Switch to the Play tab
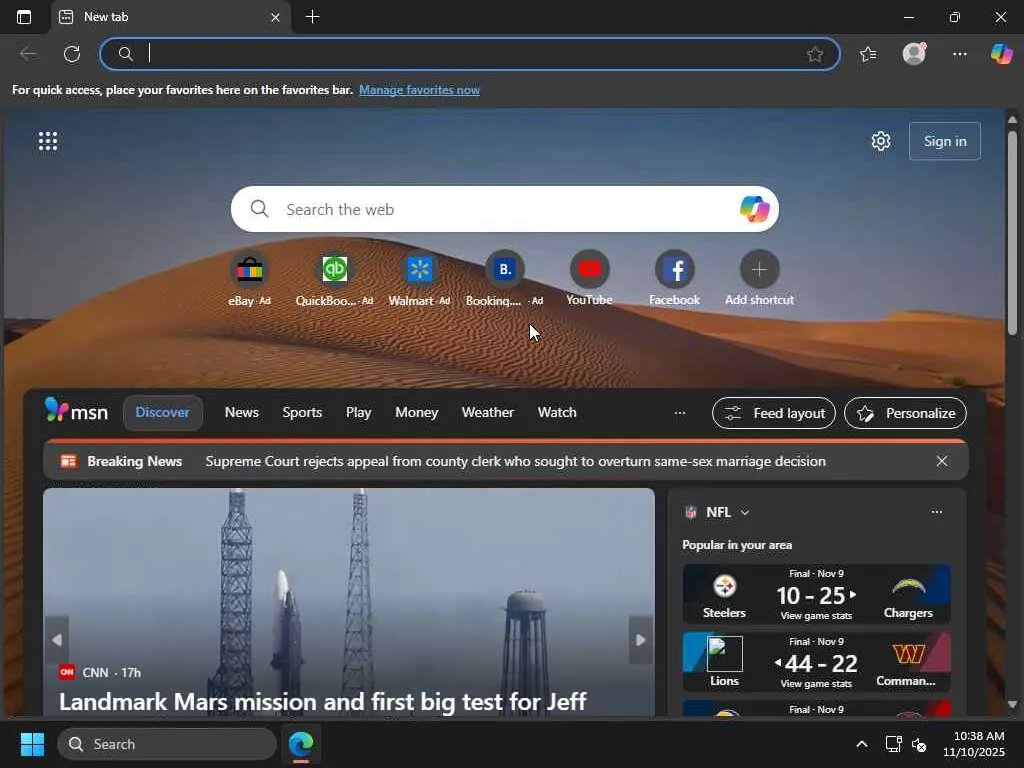Viewport: 1024px width, 768px height. coord(359,413)
